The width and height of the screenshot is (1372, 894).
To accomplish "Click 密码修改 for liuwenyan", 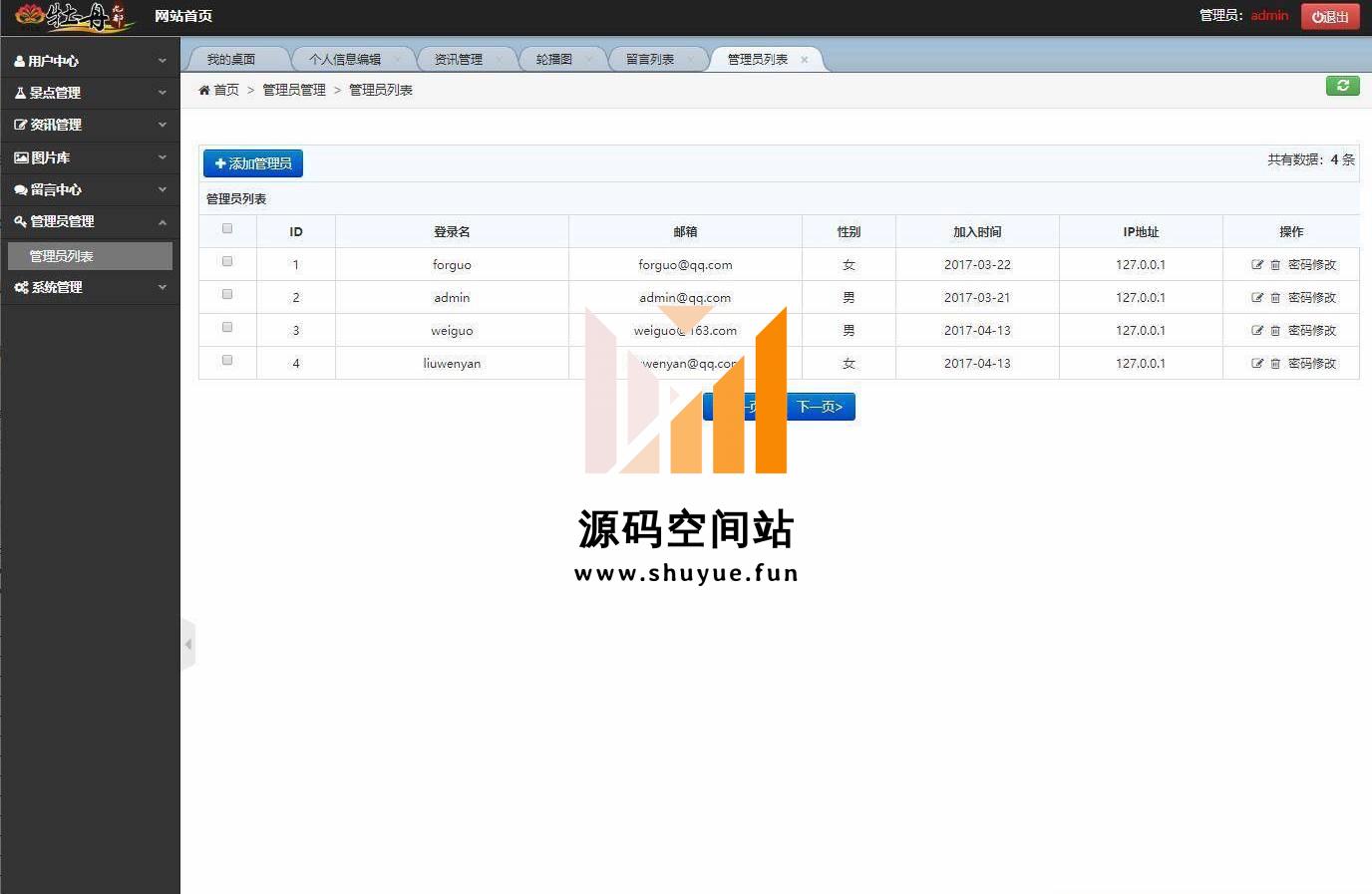I will coord(1312,364).
